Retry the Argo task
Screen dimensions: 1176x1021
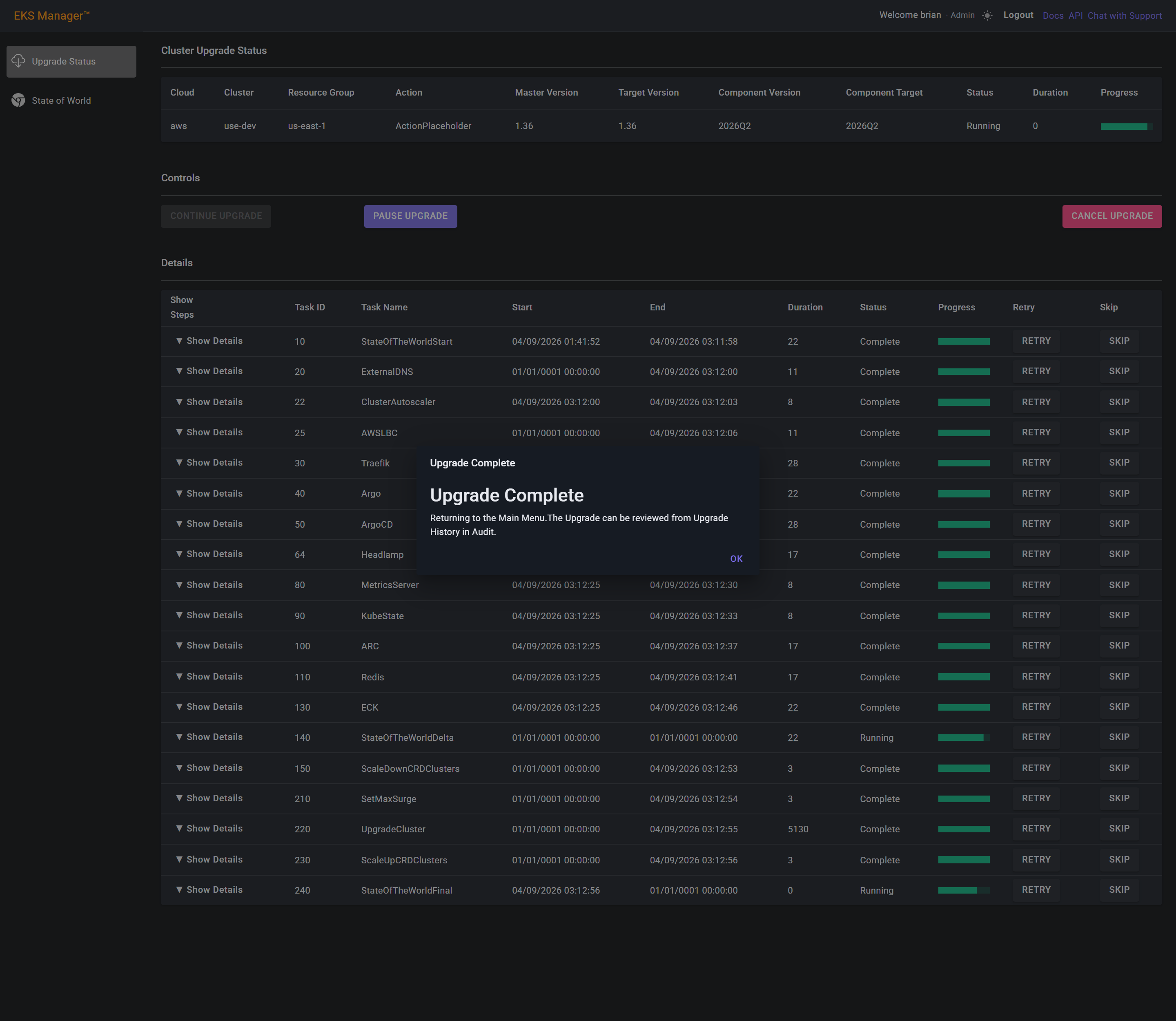point(1036,493)
